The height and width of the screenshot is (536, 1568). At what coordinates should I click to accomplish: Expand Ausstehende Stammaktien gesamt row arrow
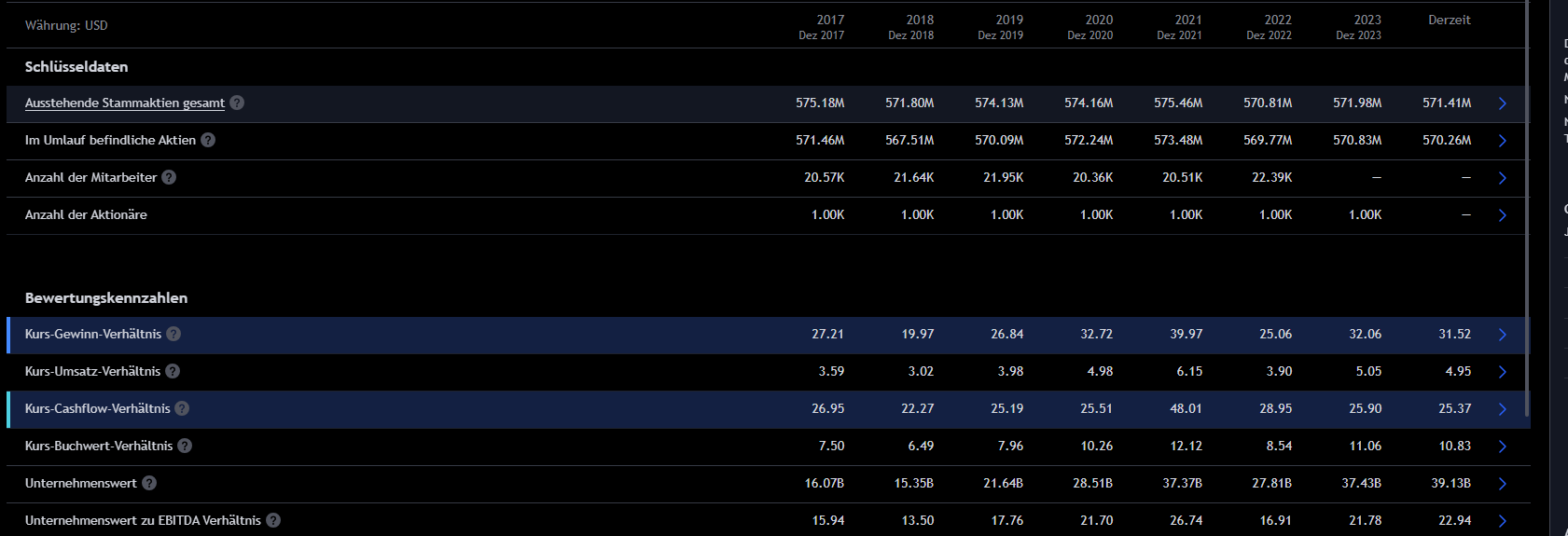(1502, 103)
